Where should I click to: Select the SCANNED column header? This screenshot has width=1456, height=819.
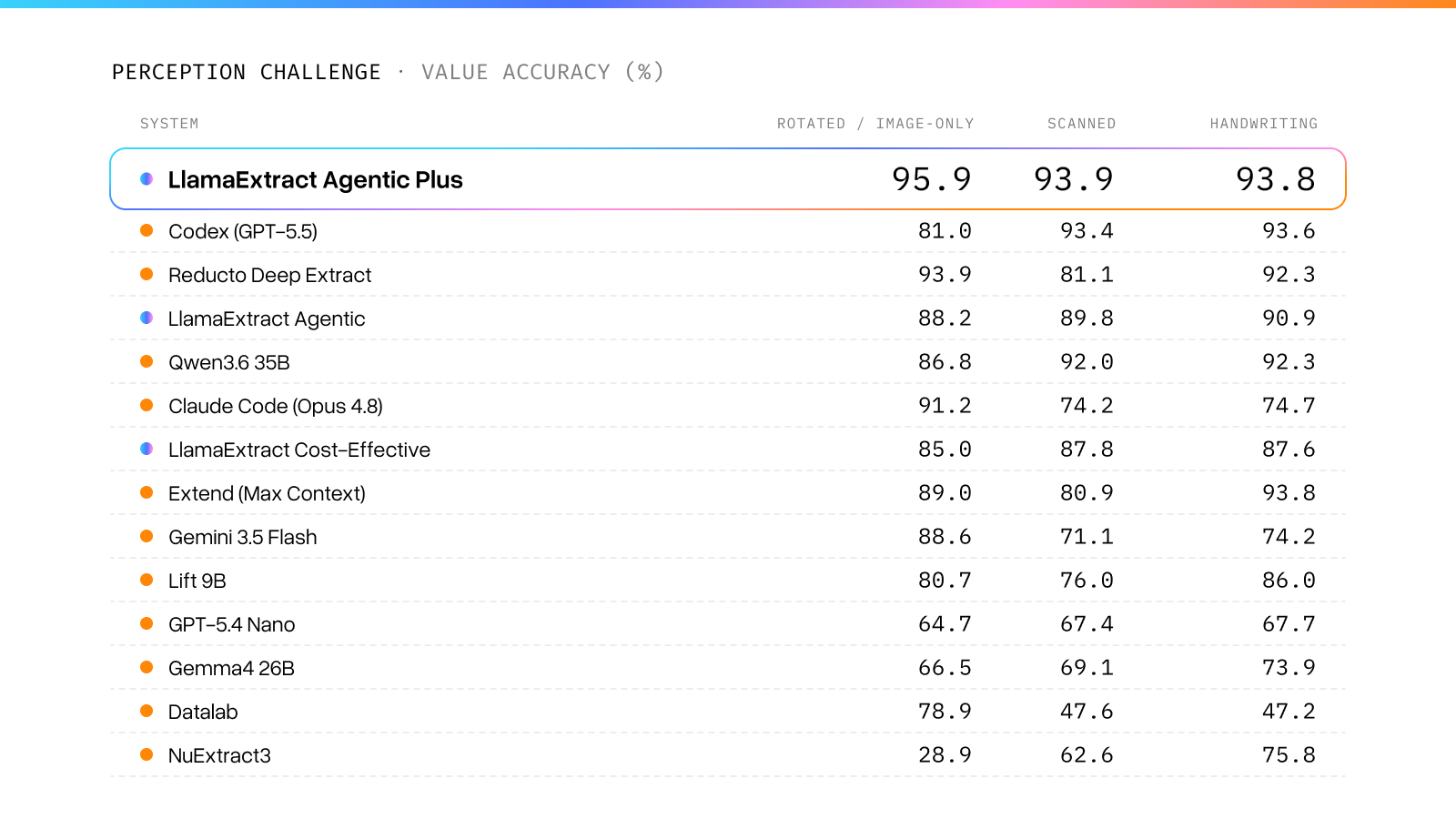(x=1081, y=124)
